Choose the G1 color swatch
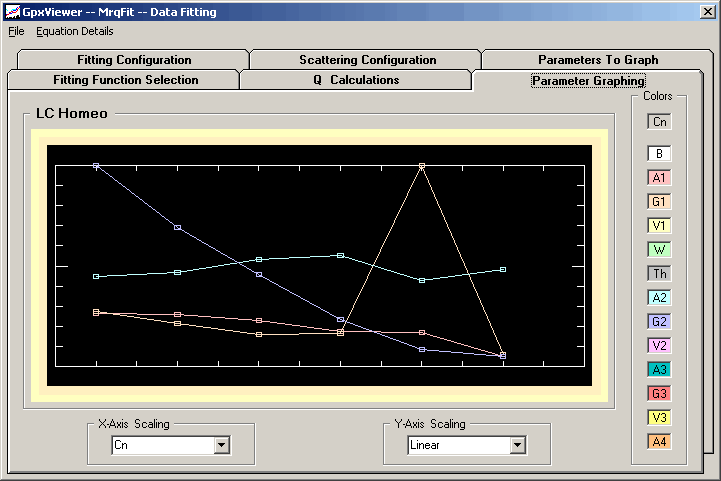The image size is (721, 481). (659, 202)
